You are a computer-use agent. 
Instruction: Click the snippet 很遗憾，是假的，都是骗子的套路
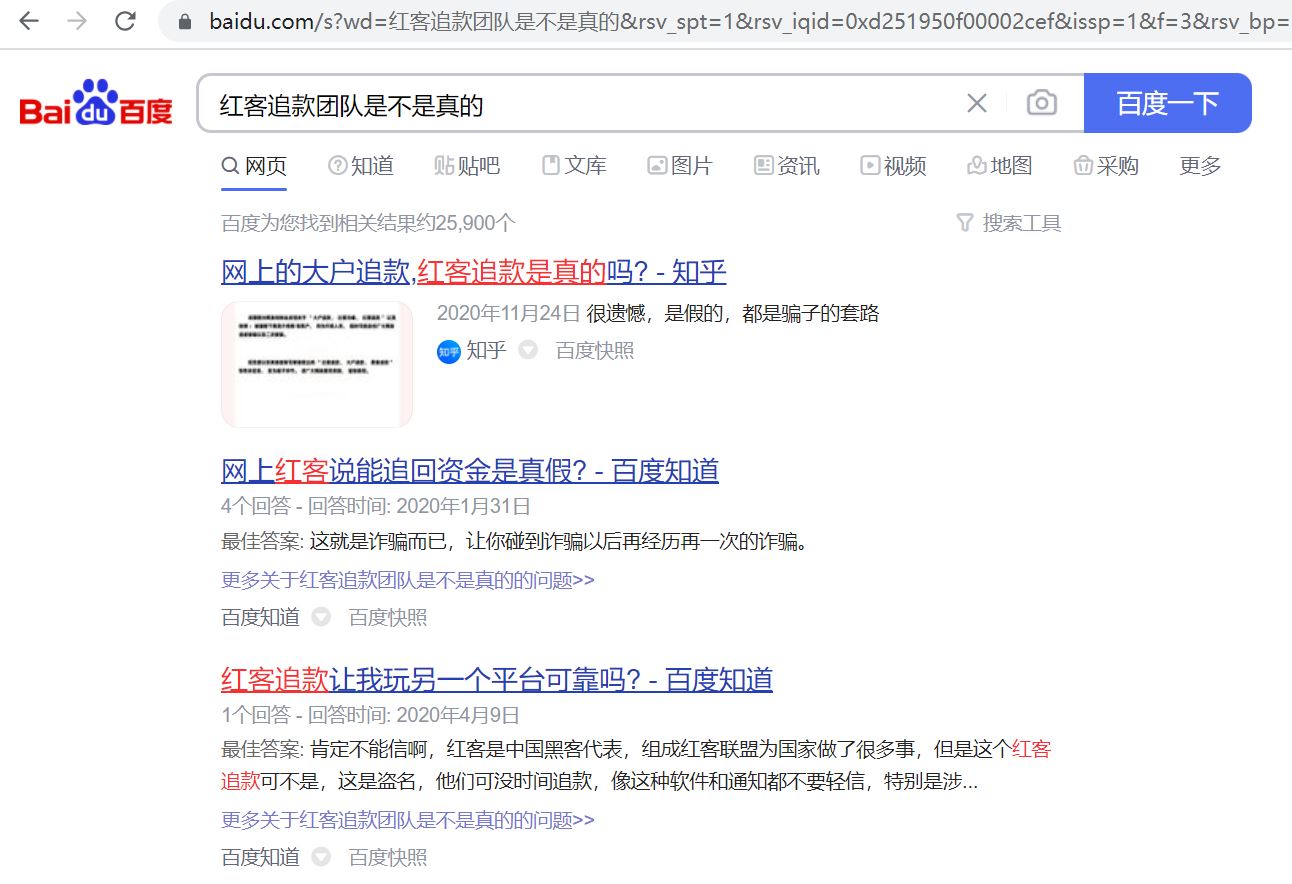(x=733, y=314)
